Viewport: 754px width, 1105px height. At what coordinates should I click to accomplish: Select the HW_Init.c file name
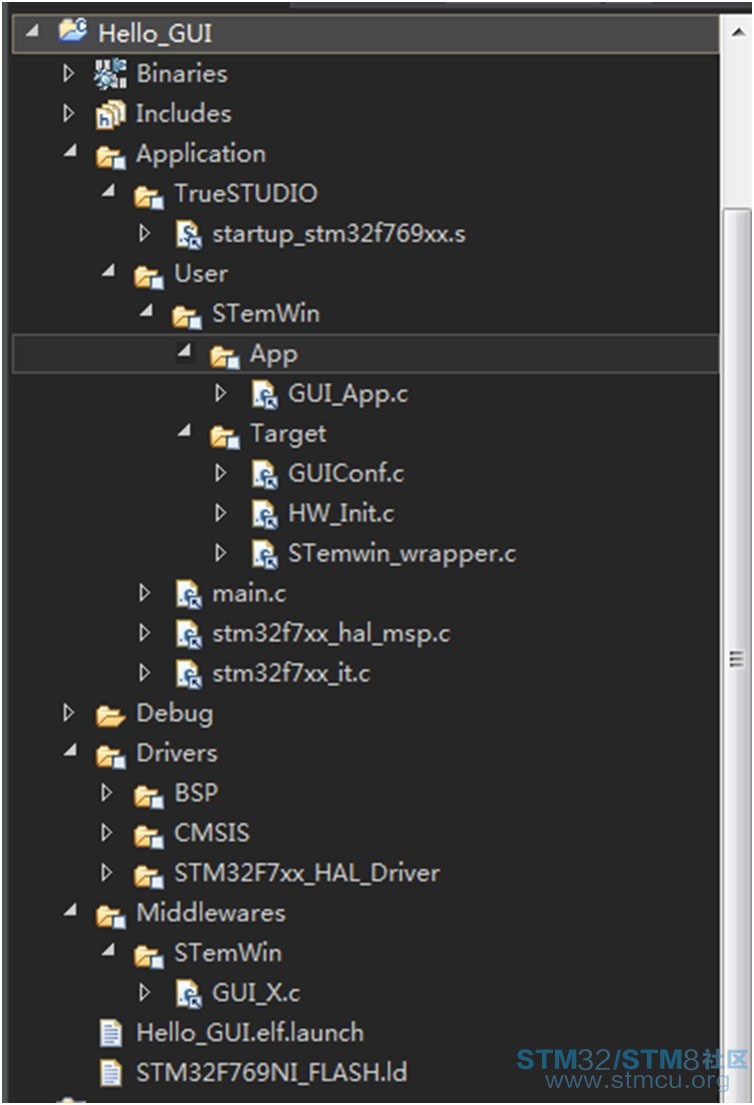tap(341, 514)
